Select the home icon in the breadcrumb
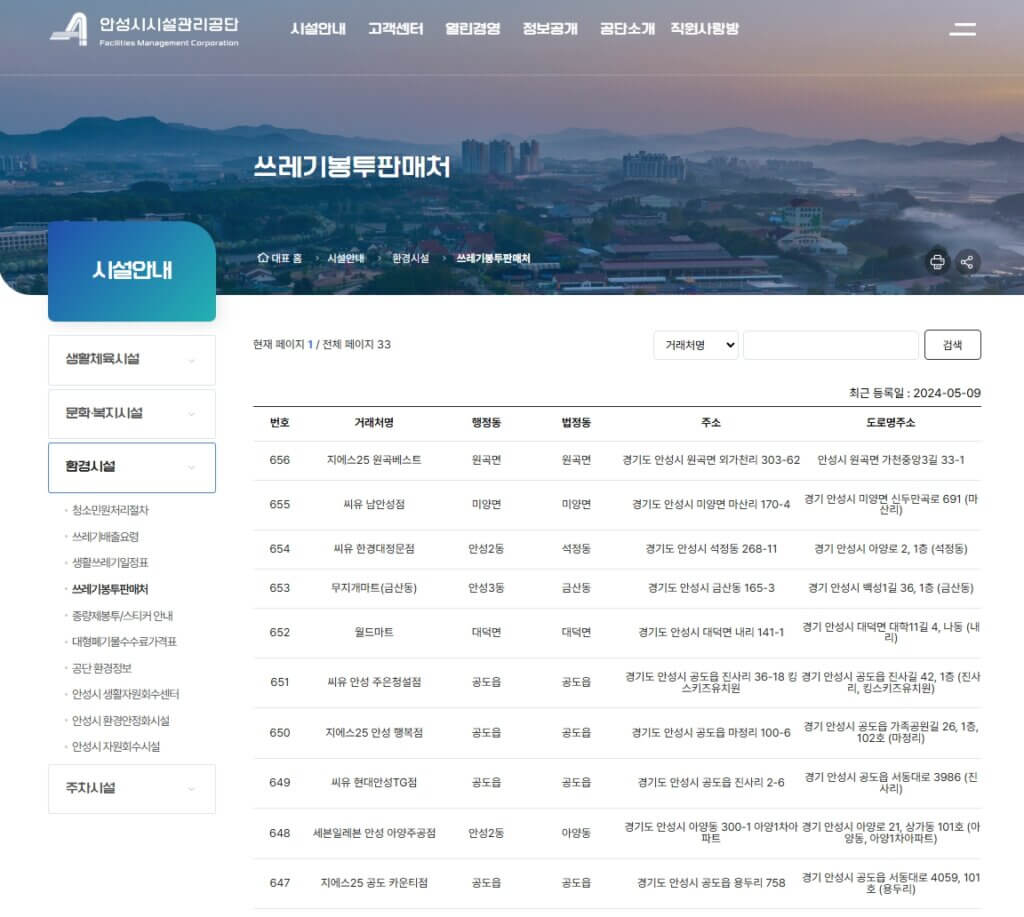Viewport: 1024px width, 917px height. pos(261,257)
